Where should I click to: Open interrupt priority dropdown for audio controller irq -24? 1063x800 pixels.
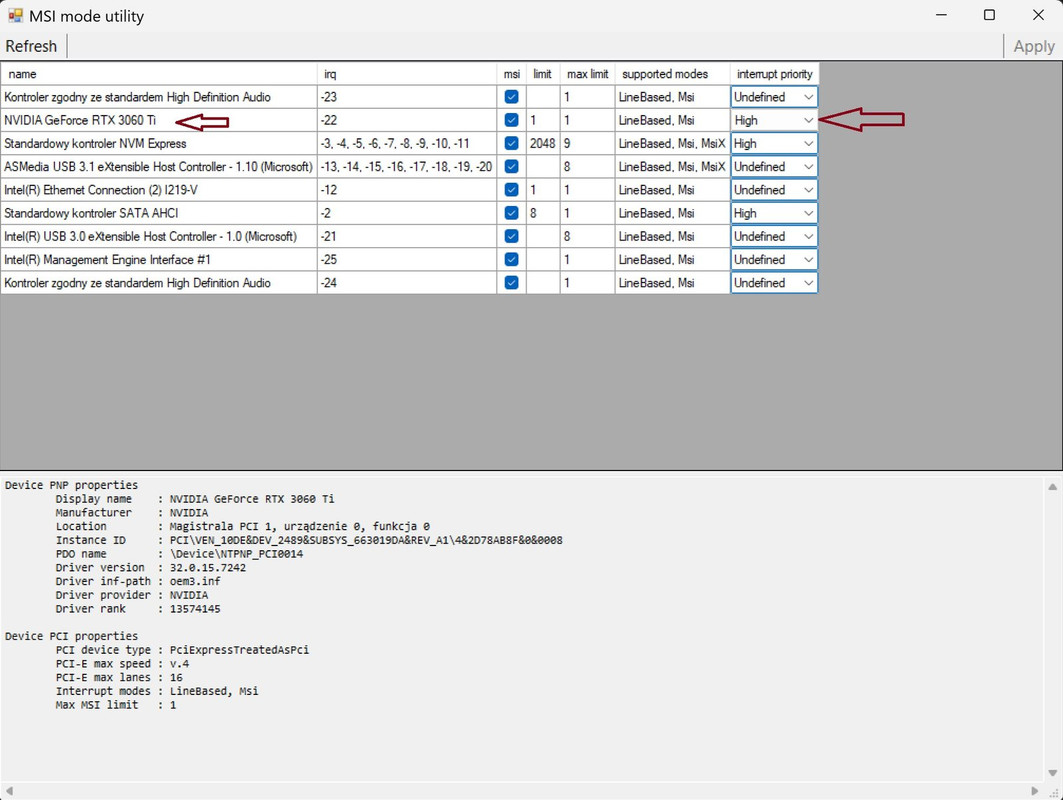(774, 283)
